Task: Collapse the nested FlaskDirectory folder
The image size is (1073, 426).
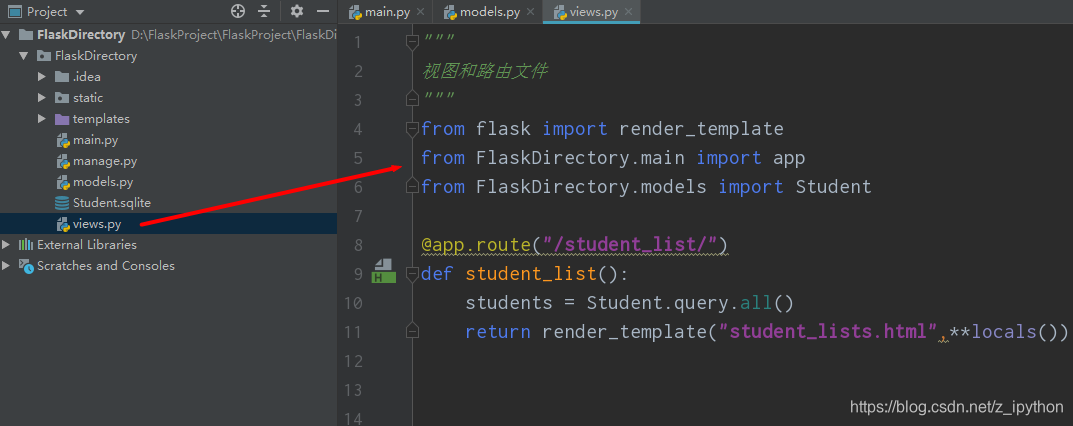Action: (24, 56)
